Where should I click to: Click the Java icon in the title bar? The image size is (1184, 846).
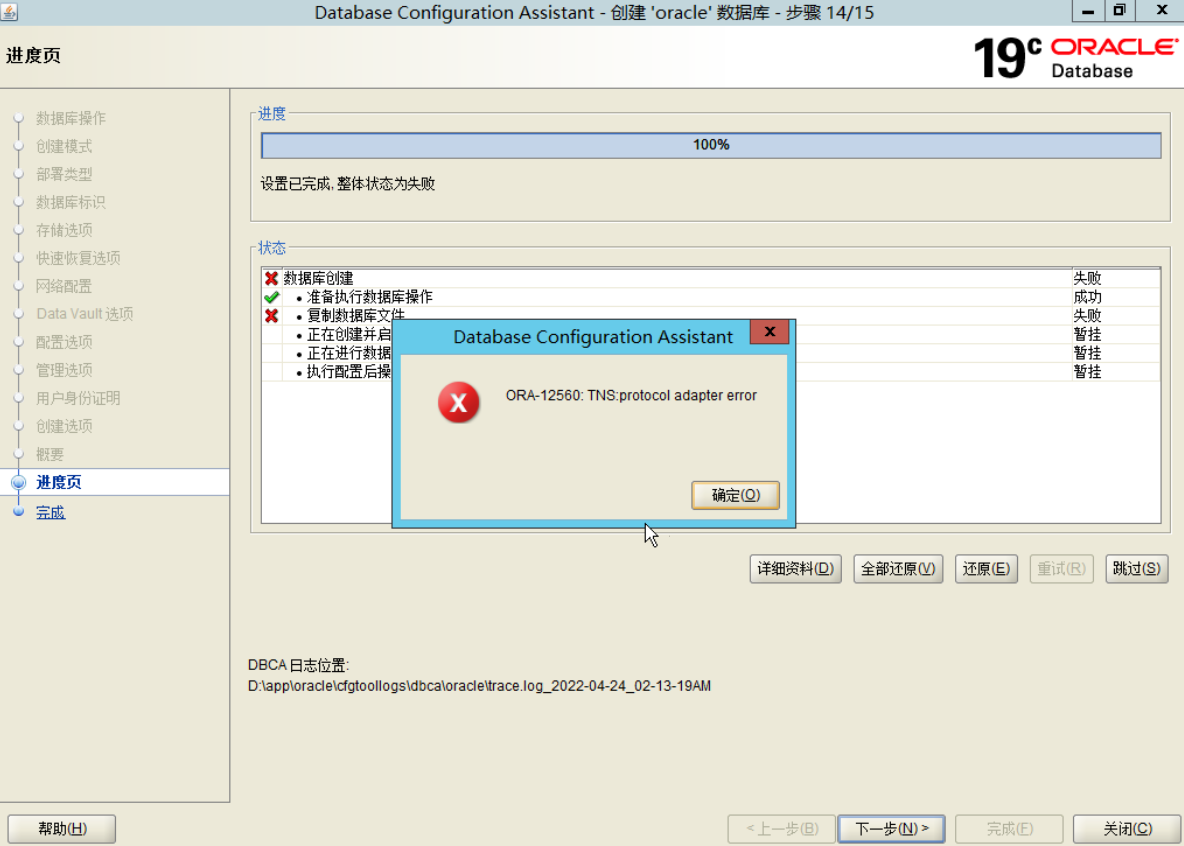pyautogui.click(x=10, y=11)
